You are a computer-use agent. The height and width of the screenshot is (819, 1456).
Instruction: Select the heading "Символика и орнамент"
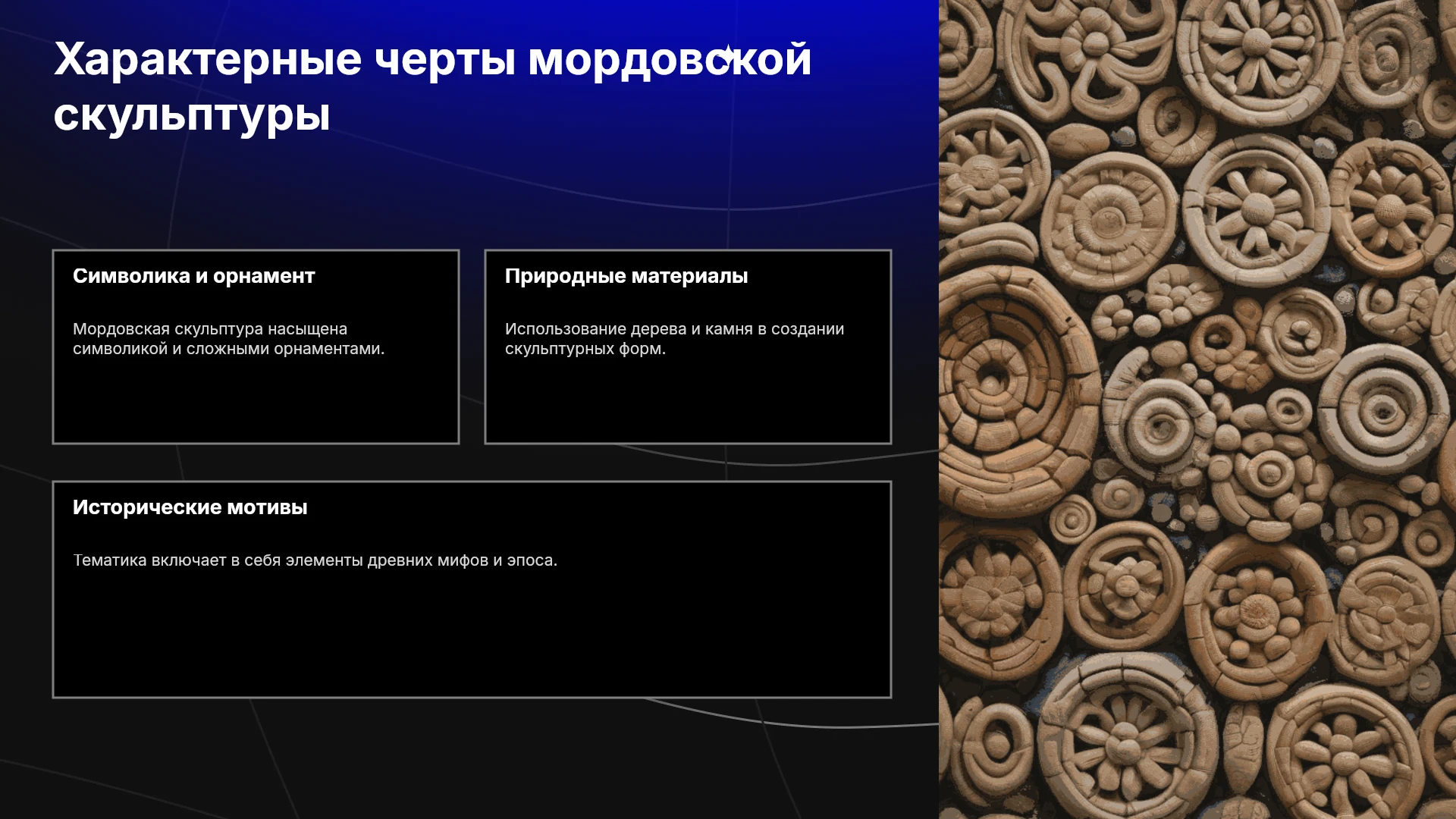click(193, 276)
